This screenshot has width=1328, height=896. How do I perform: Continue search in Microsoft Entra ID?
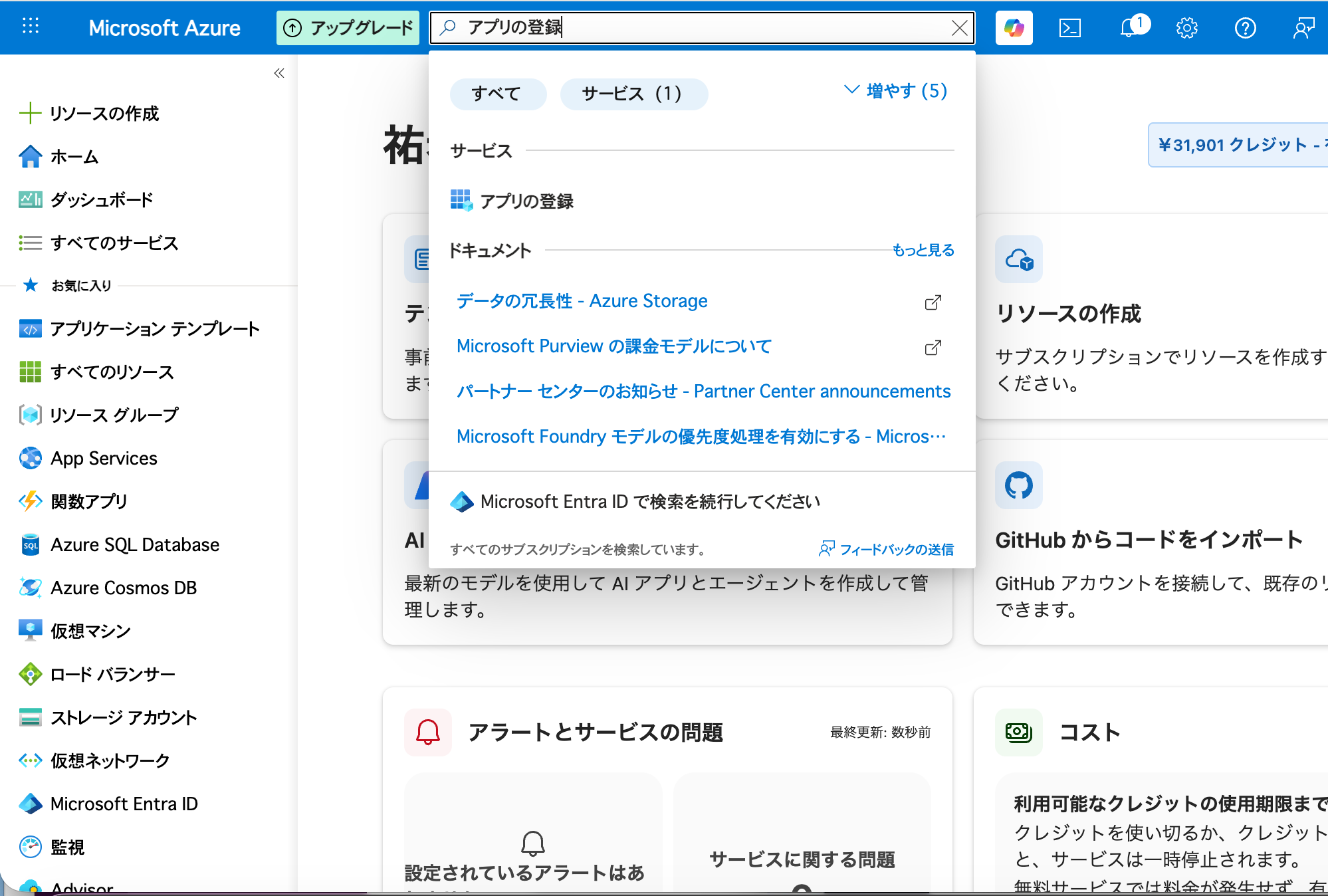[x=635, y=502]
